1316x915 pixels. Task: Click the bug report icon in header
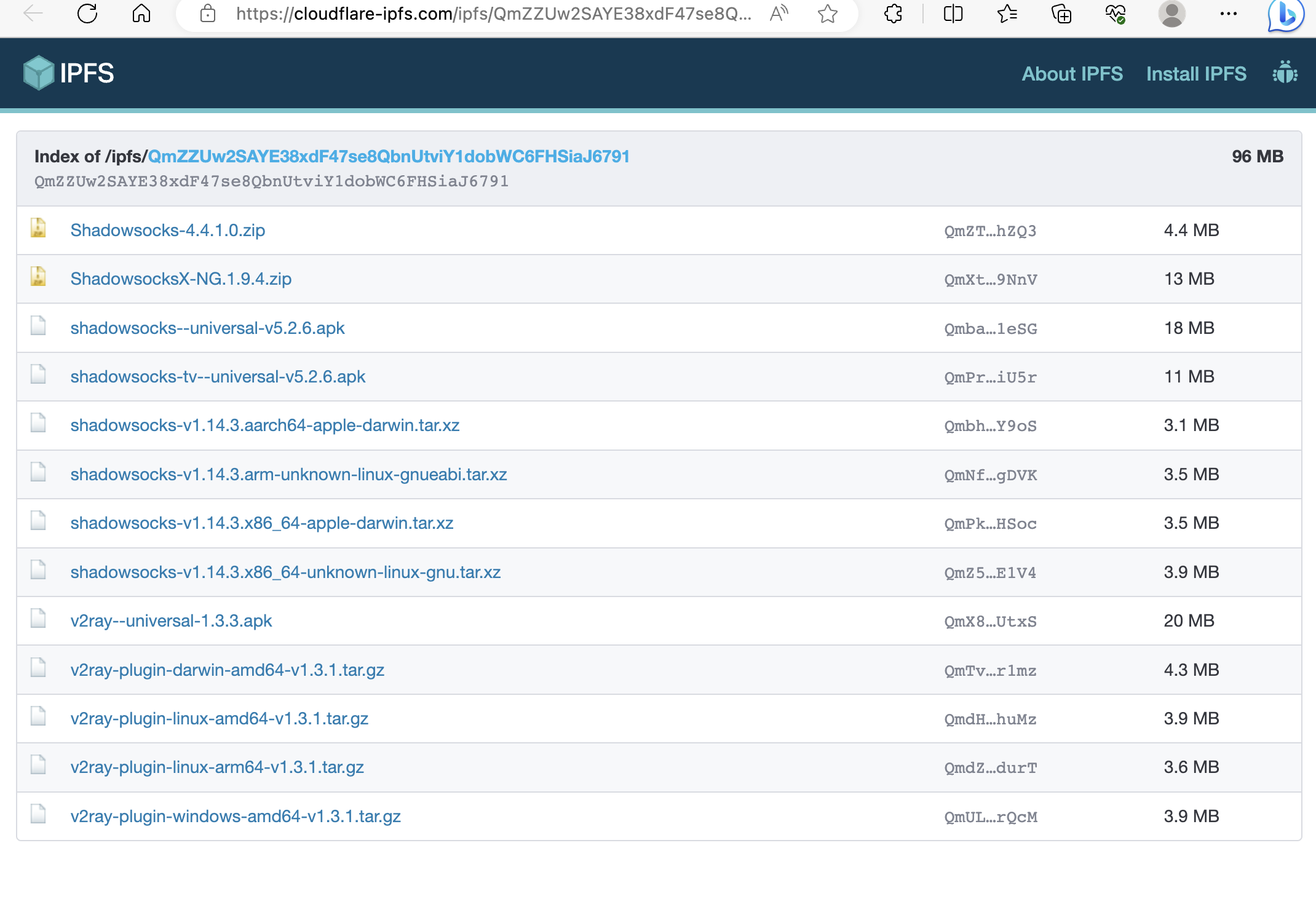[x=1285, y=73]
